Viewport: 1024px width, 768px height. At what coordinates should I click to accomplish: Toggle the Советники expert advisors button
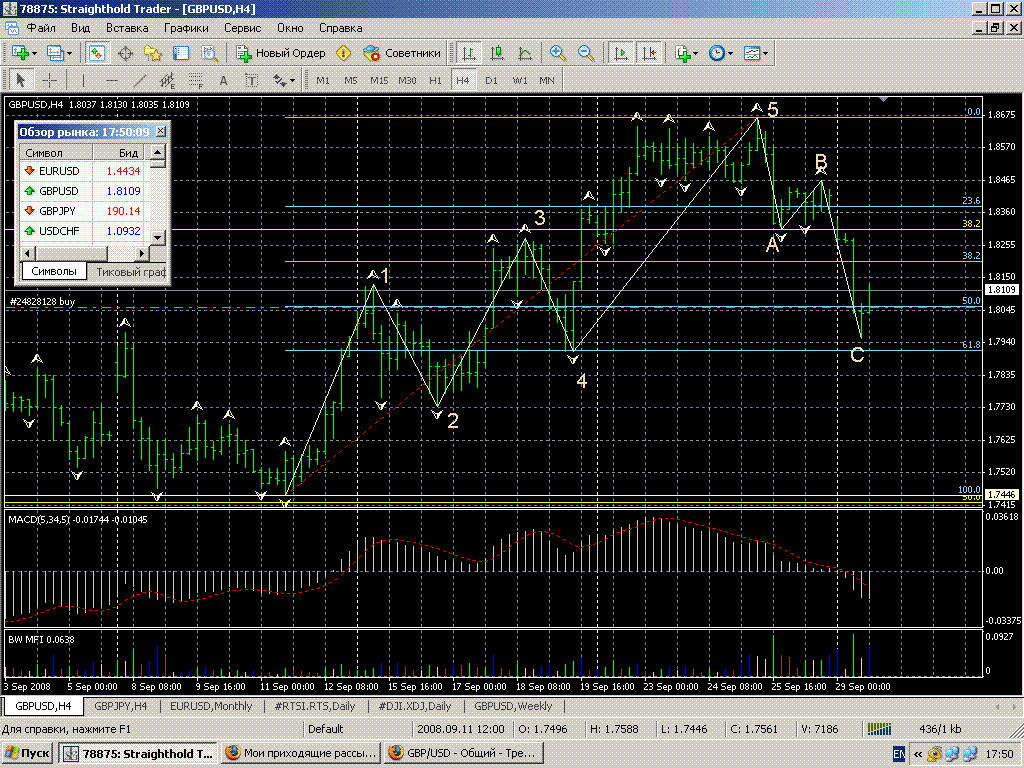tap(402, 53)
